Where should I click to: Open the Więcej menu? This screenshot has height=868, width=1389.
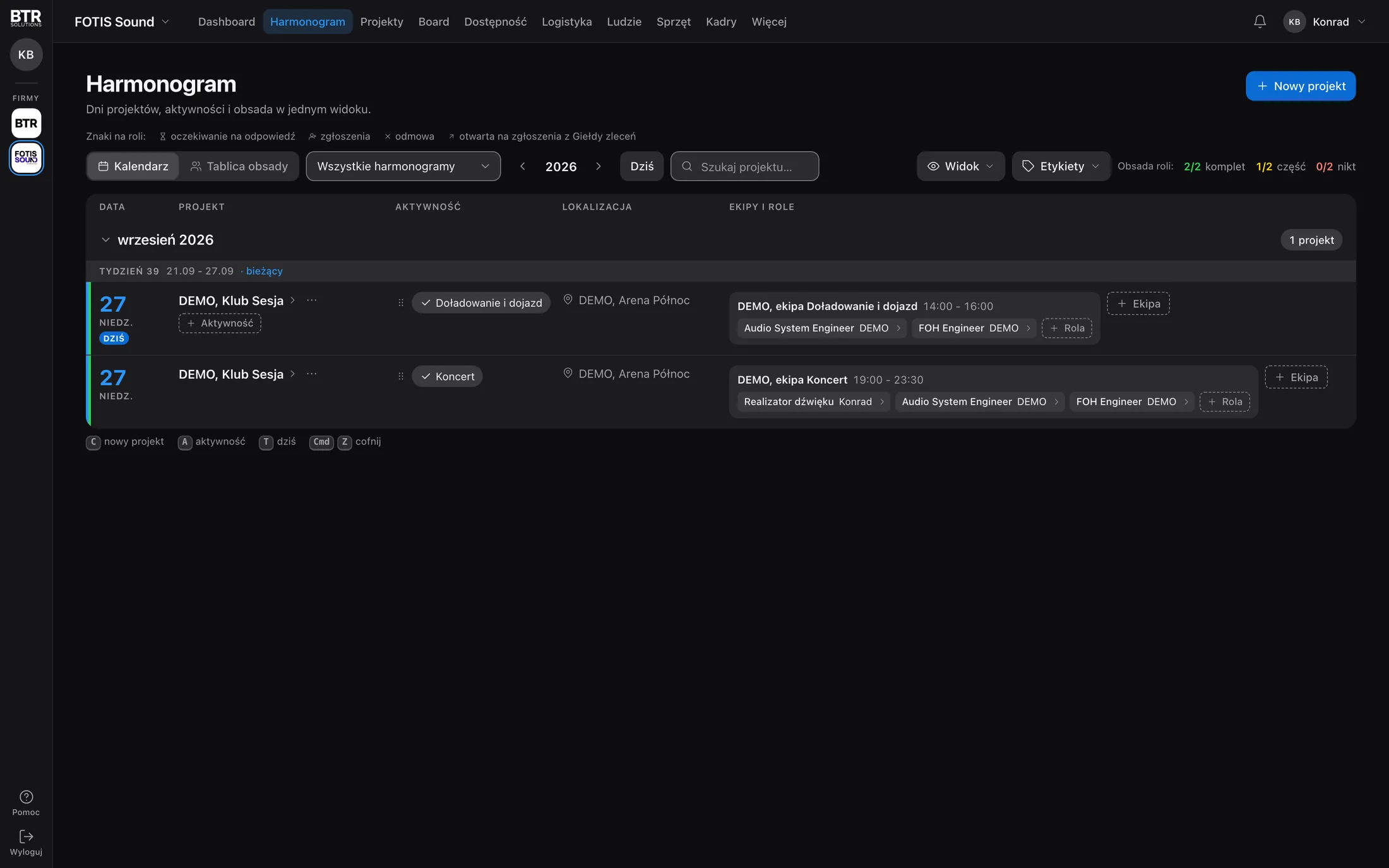click(769, 21)
